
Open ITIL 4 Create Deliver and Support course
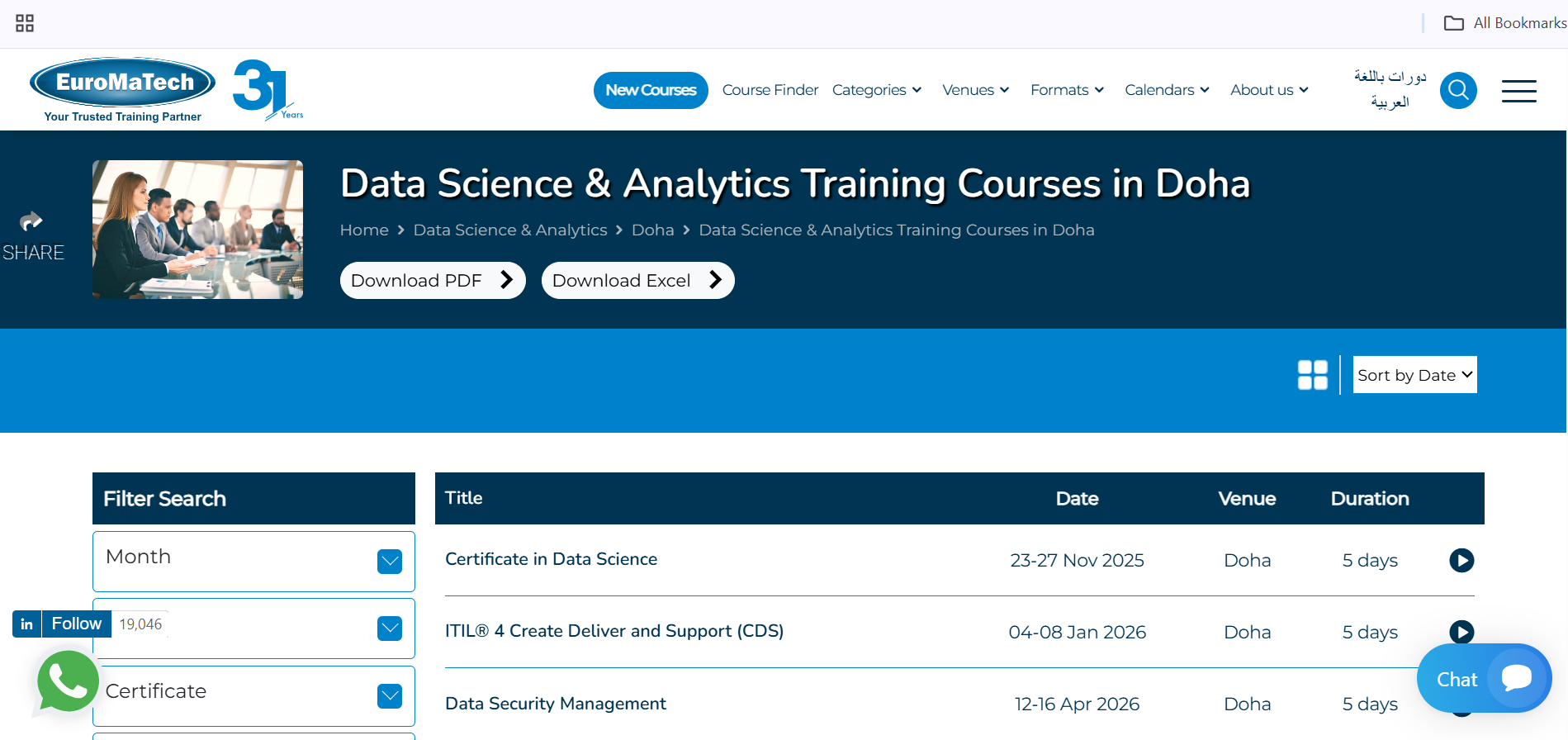[x=614, y=631]
